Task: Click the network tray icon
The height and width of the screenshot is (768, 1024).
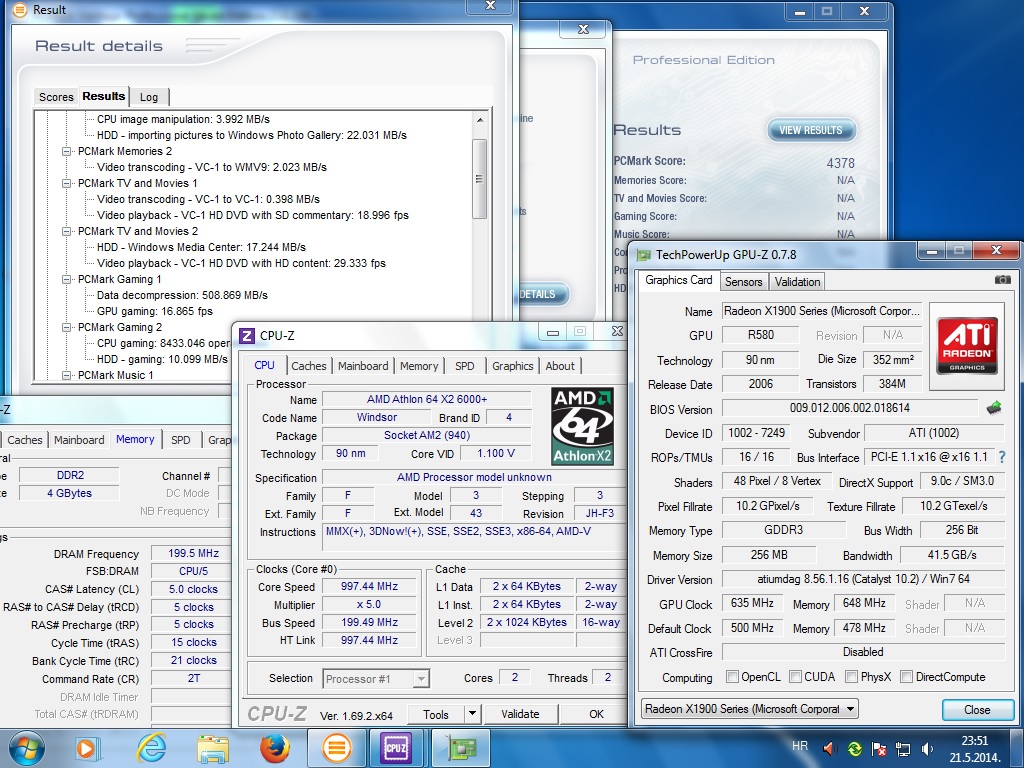Action: point(903,749)
